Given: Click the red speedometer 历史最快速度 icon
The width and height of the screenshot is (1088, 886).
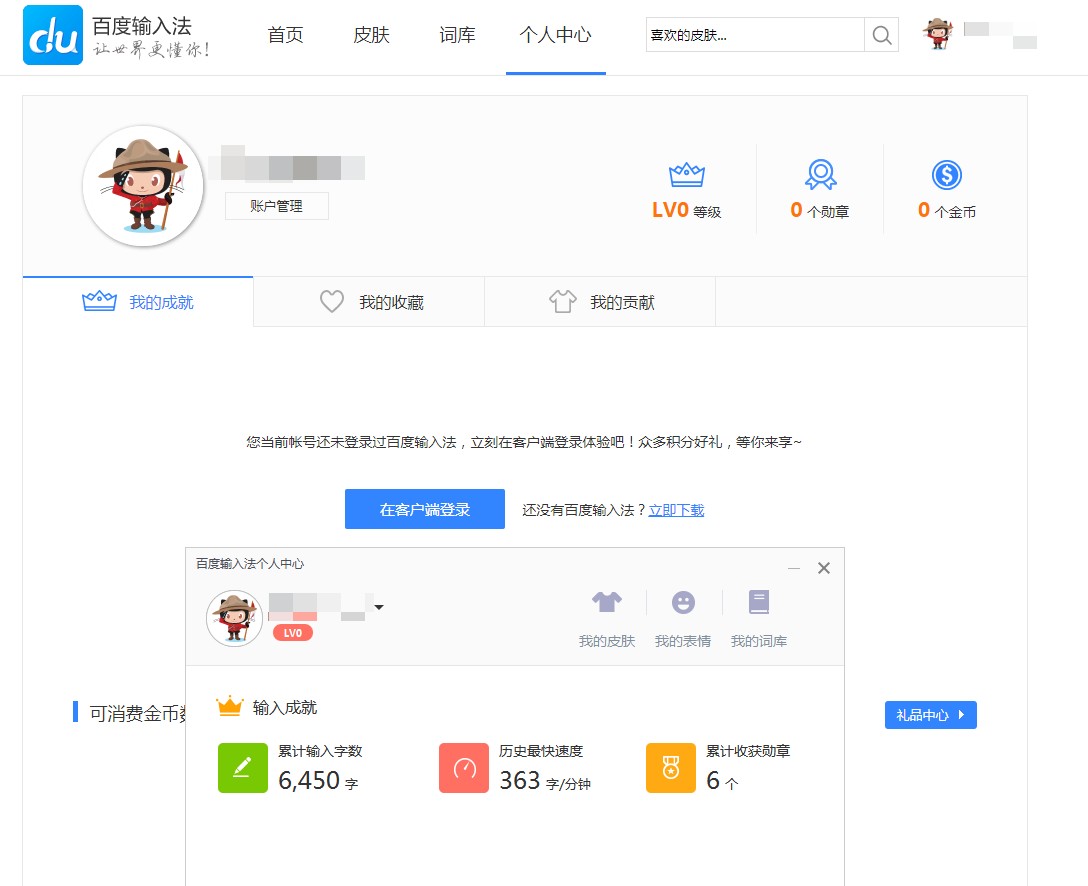Looking at the screenshot, I should click(464, 767).
